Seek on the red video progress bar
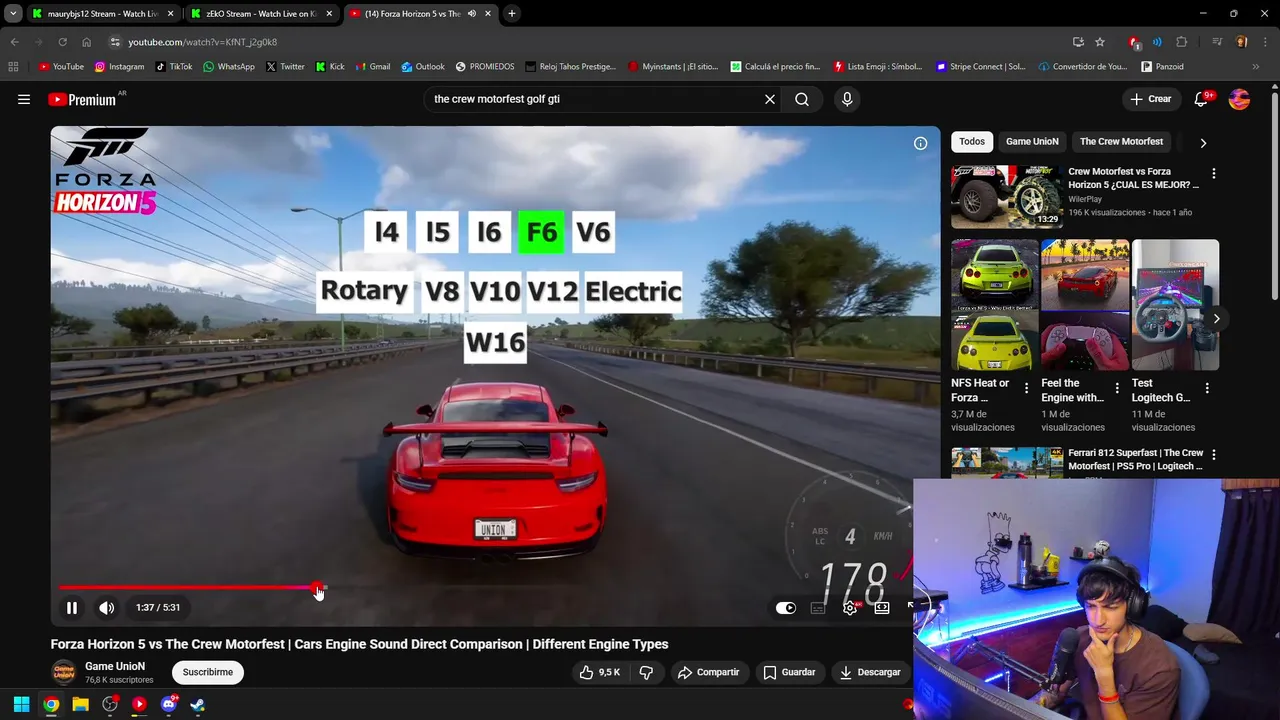This screenshot has height=720, width=1280. pos(190,588)
